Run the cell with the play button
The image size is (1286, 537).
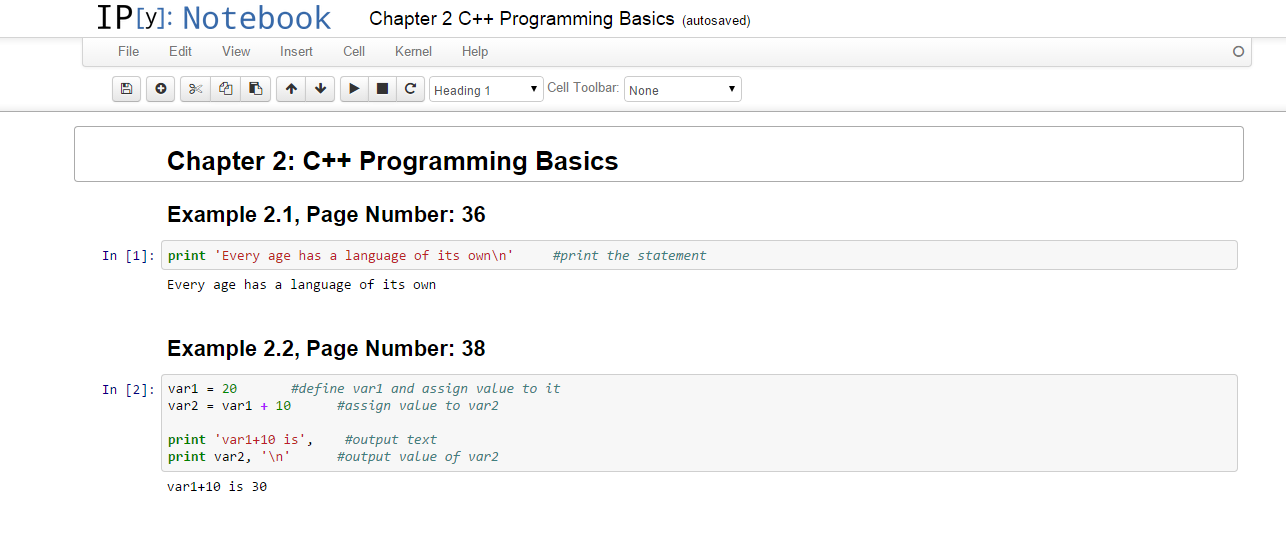coord(354,89)
